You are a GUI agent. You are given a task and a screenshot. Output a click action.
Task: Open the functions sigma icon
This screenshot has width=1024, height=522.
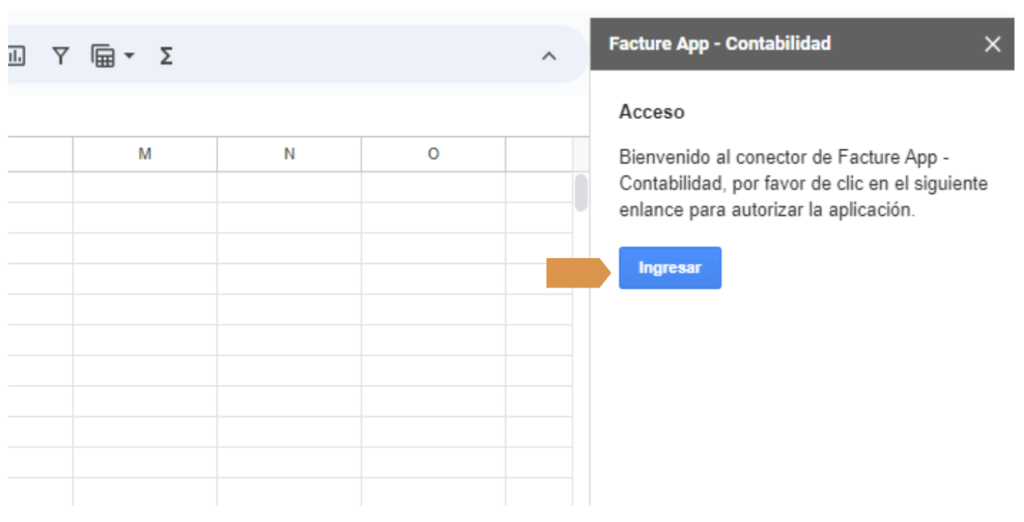[166, 57]
